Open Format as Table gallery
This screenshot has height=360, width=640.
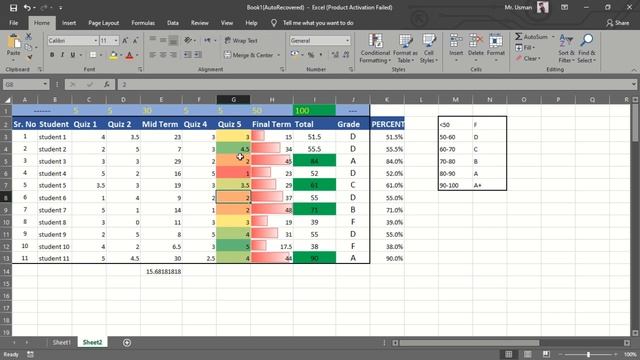pos(405,48)
